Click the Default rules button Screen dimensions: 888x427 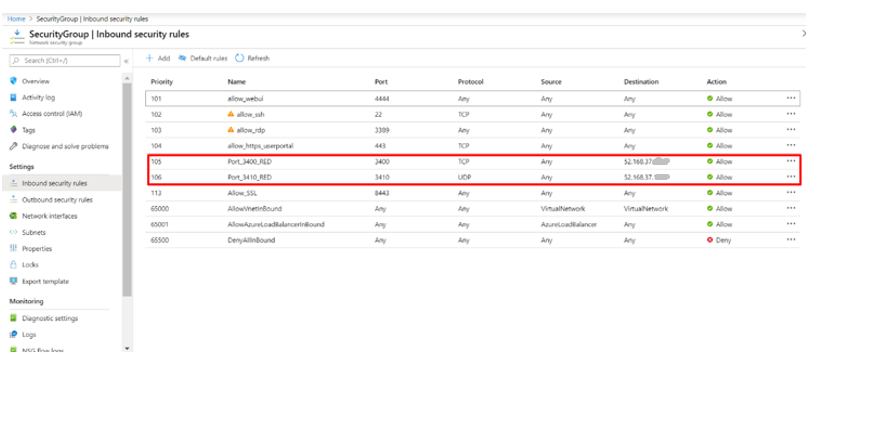click(203, 59)
